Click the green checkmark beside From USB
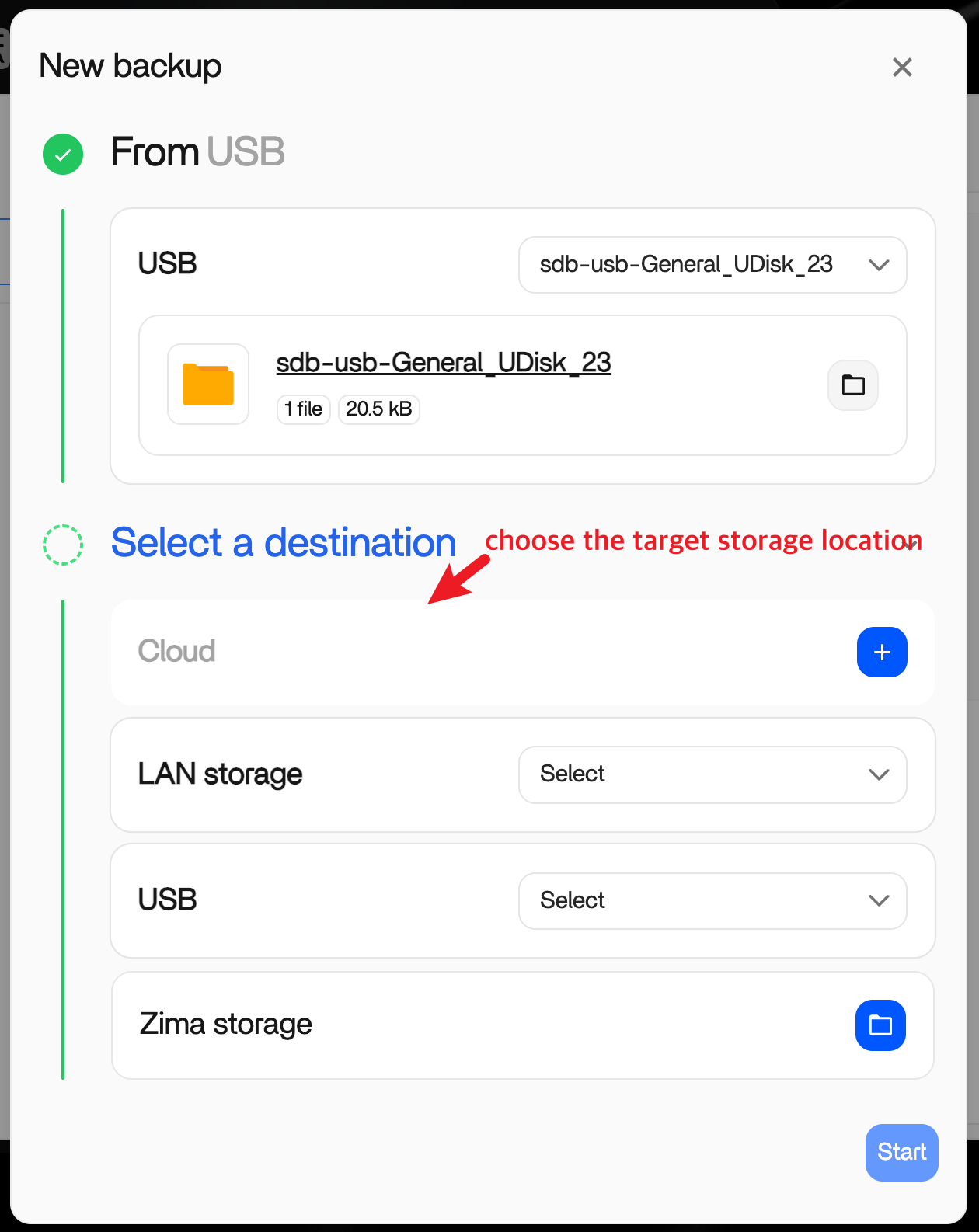Image resolution: width=979 pixels, height=1232 pixels. pos(63,154)
